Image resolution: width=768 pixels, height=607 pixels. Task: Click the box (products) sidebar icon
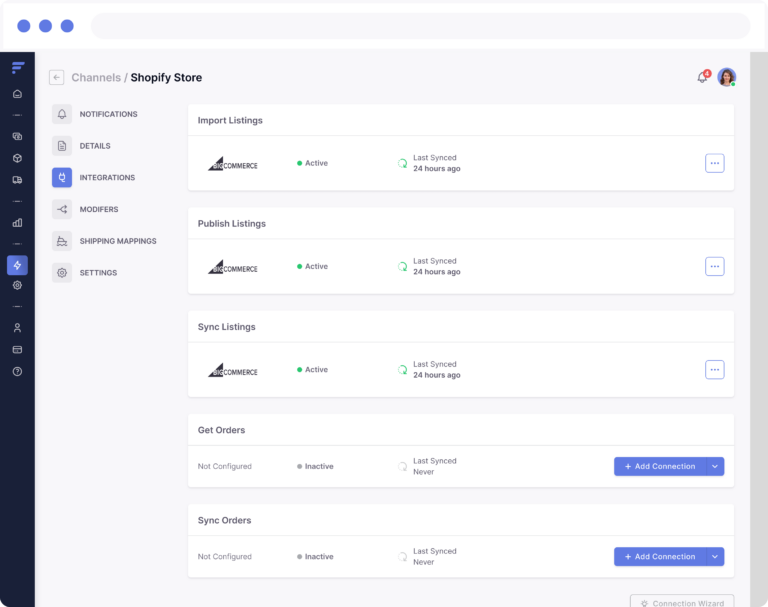coord(17,158)
